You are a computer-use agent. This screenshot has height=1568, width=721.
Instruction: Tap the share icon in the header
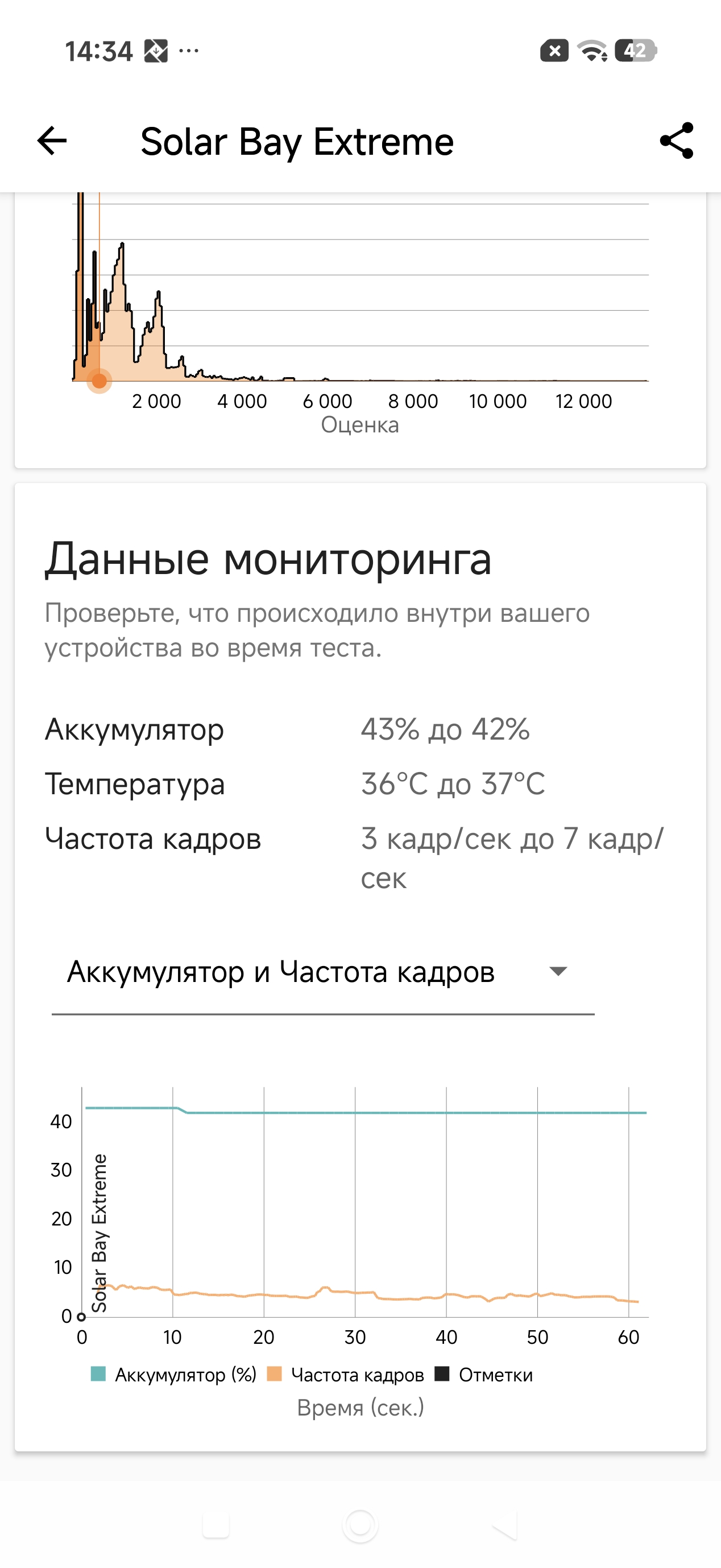point(677,141)
